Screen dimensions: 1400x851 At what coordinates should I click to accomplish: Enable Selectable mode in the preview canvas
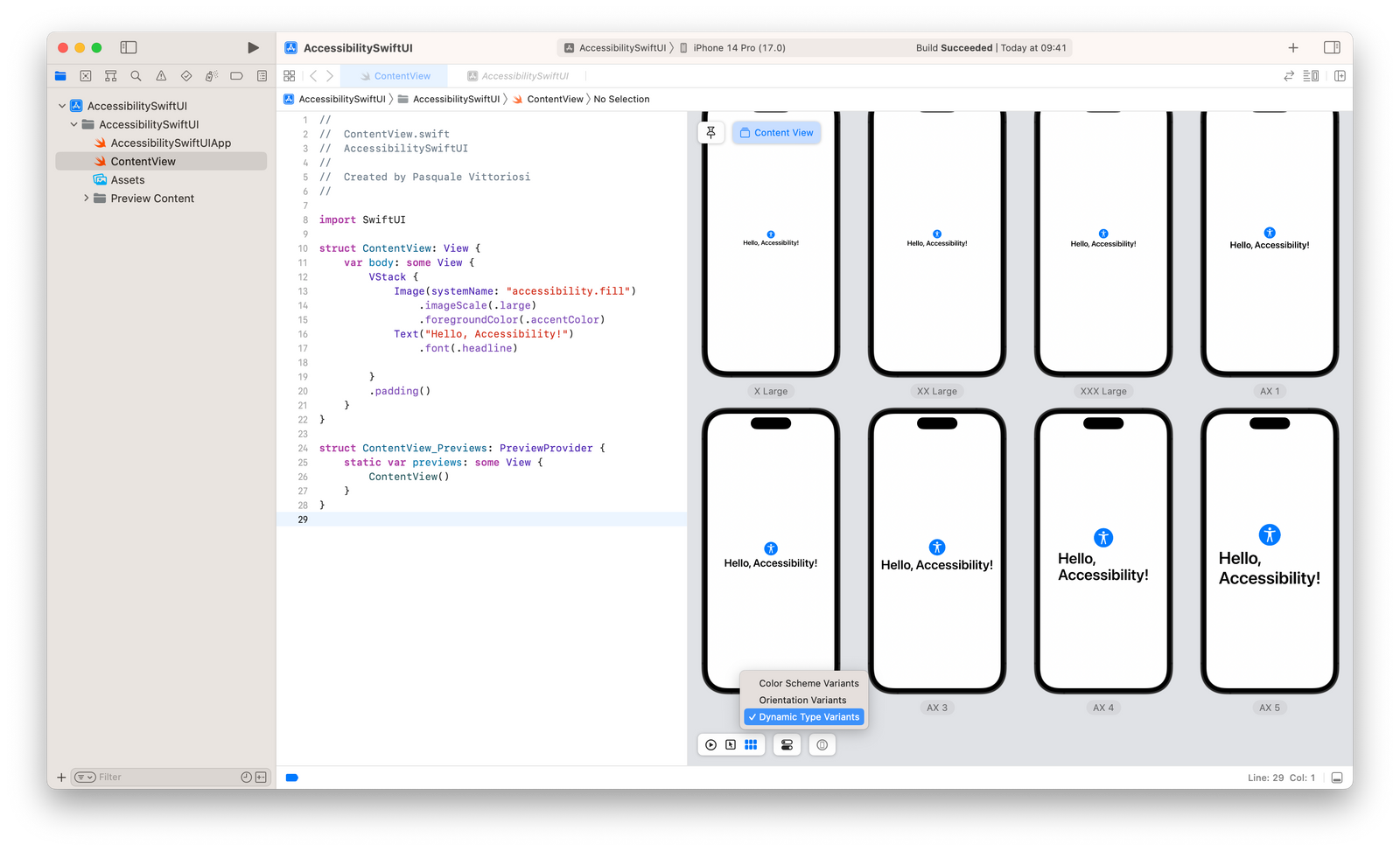[x=731, y=744]
